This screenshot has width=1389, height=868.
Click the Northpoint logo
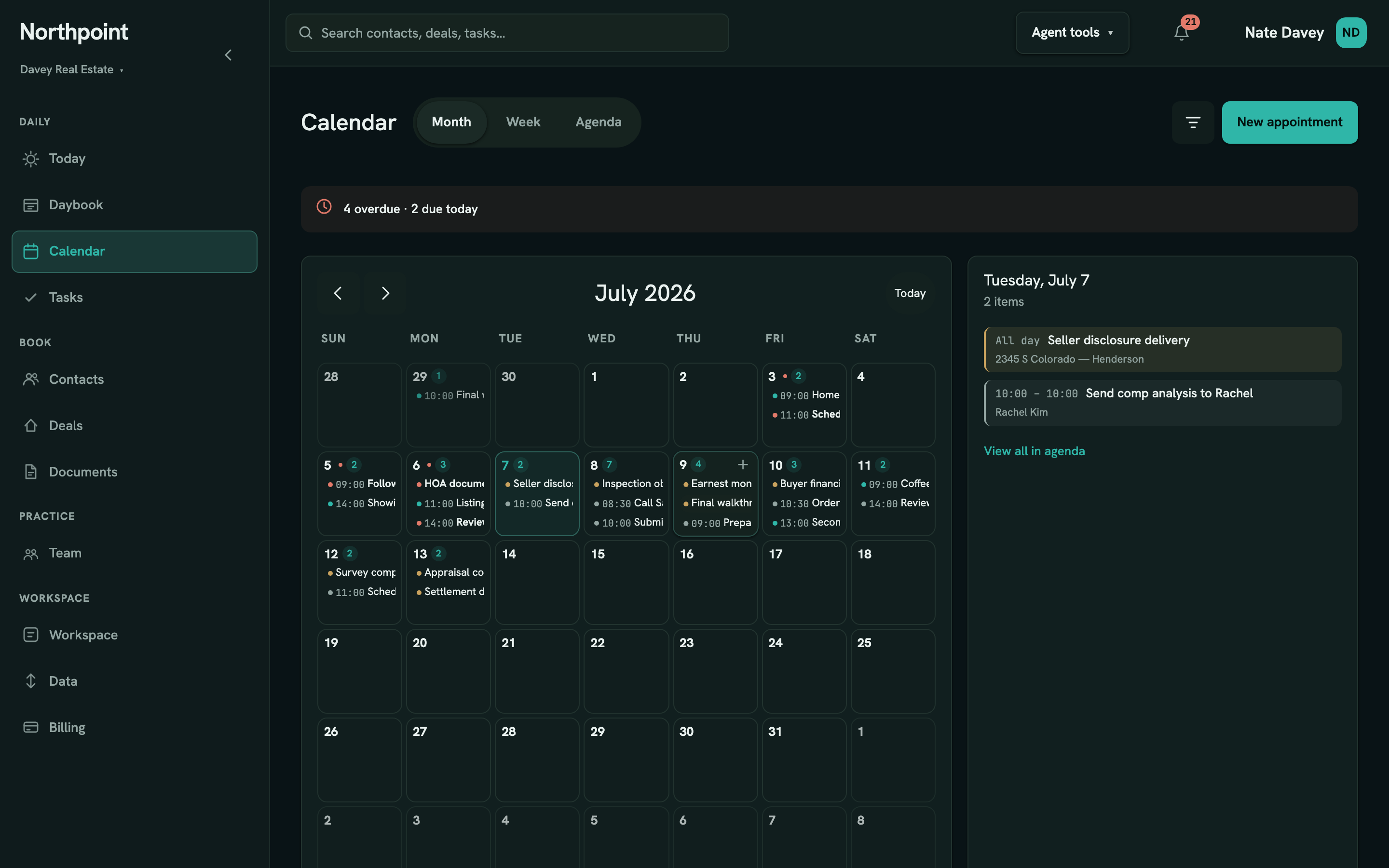(74, 32)
